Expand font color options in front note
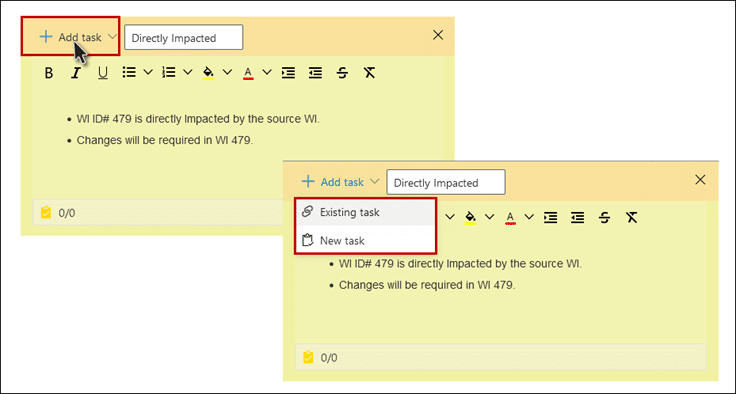This screenshot has width=736, height=394. pos(529,217)
